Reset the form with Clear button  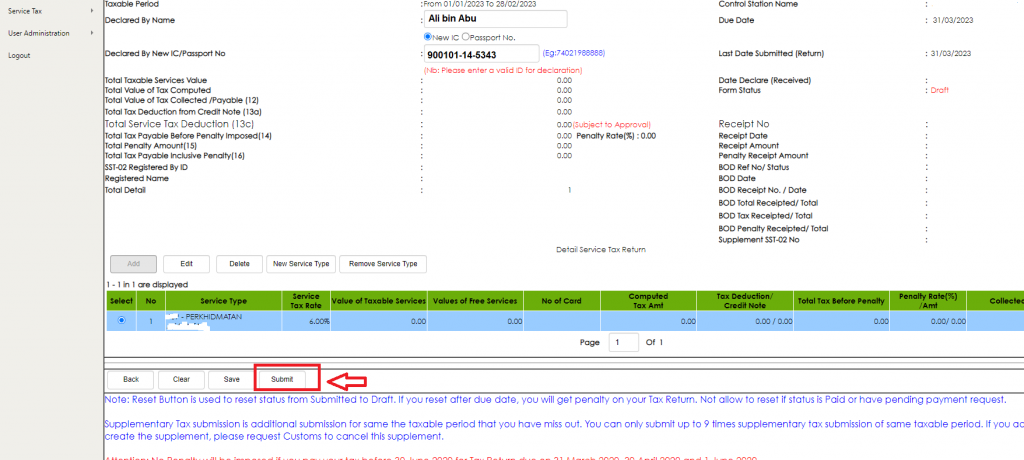(181, 379)
